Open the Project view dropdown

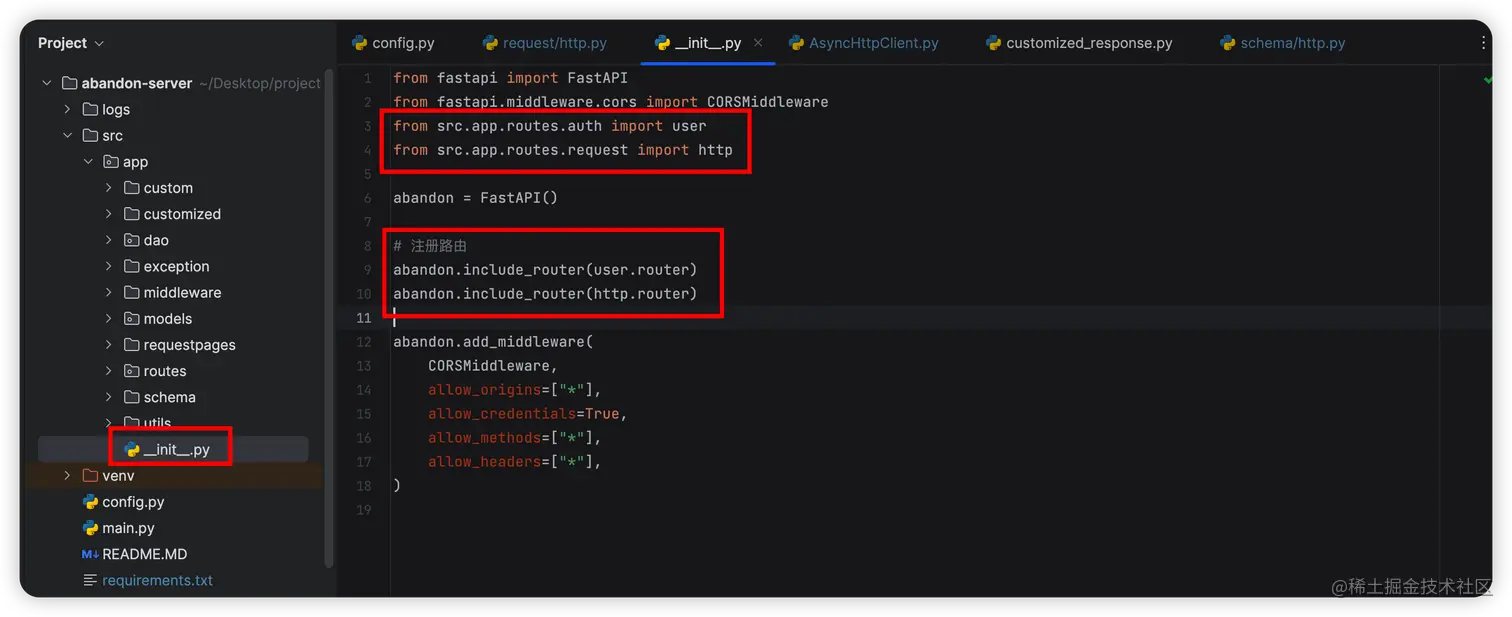point(70,43)
